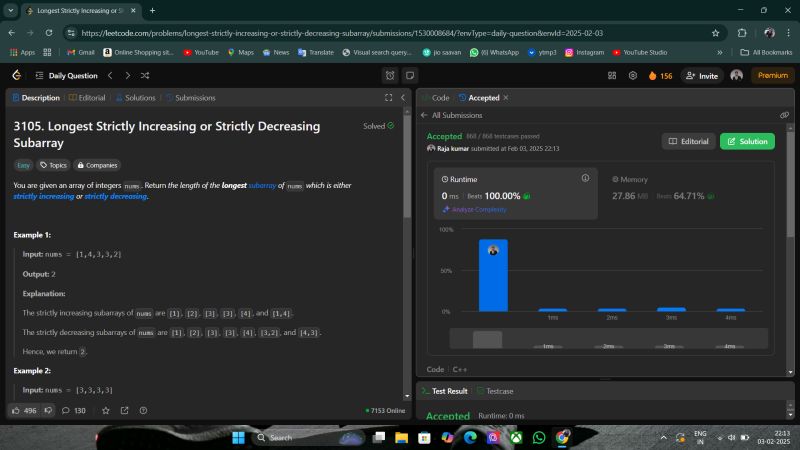Go back to All Submissions

(452, 115)
